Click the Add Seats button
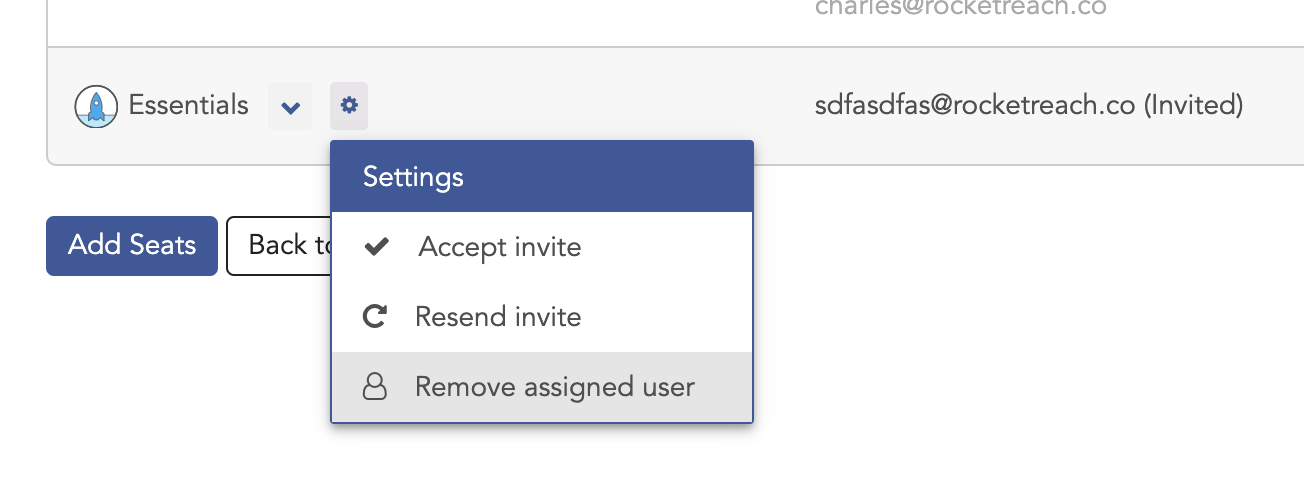The width and height of the screenshot is (1304, 486). click(x=132, y=245)
